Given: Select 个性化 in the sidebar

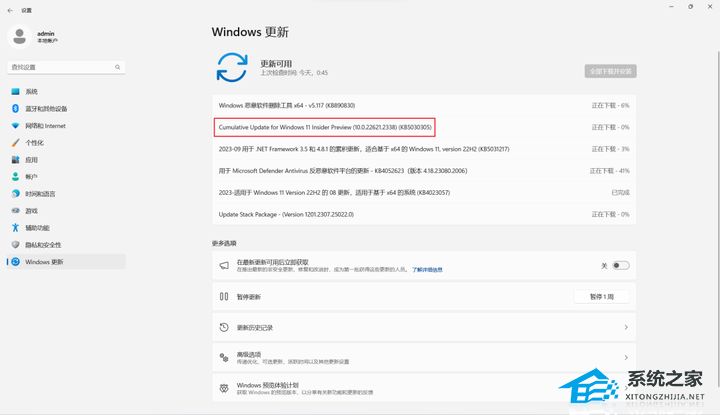Looking at the screenshot, I should [66, 143].
